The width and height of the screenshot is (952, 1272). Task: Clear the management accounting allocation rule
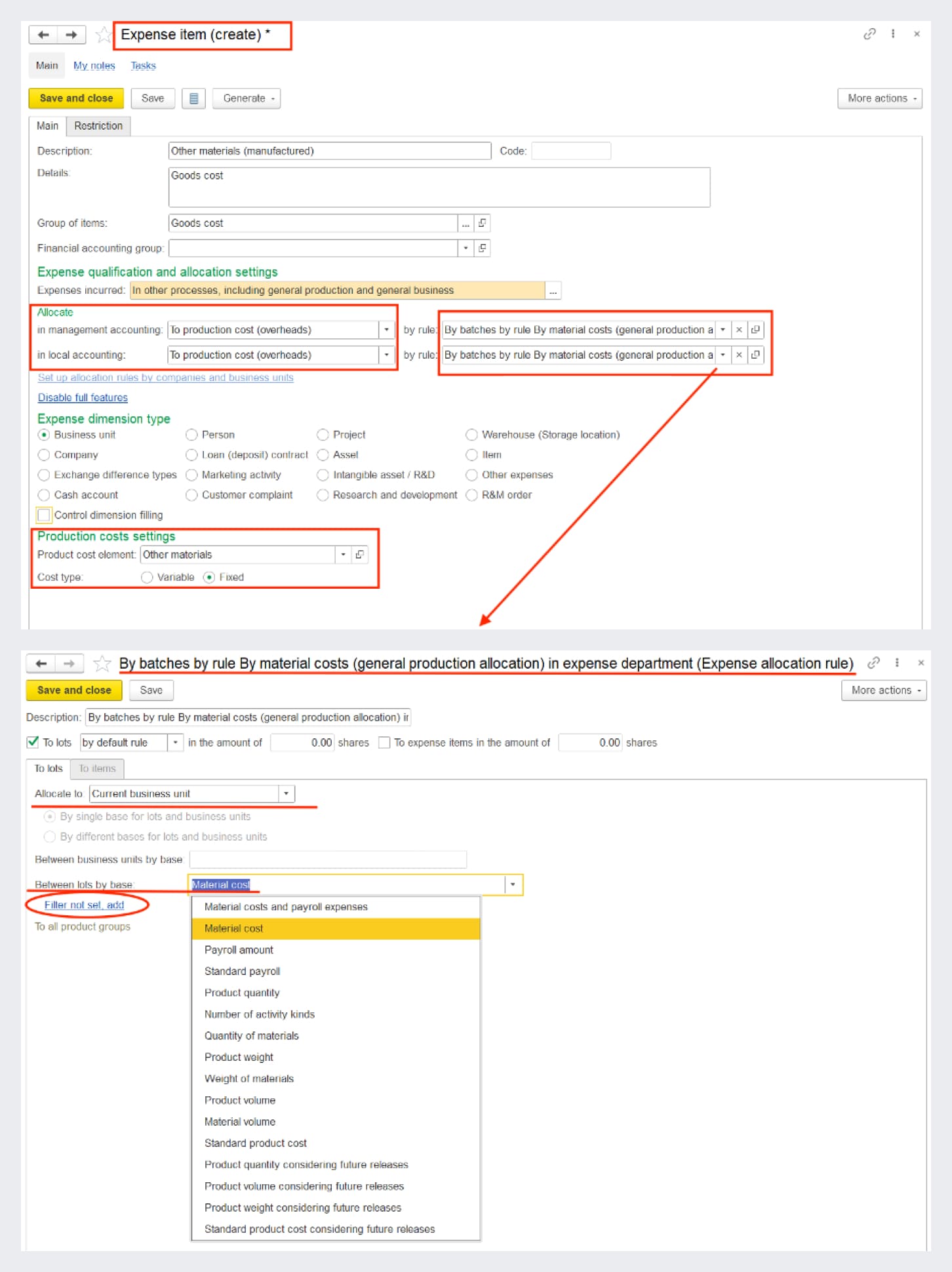739,330
